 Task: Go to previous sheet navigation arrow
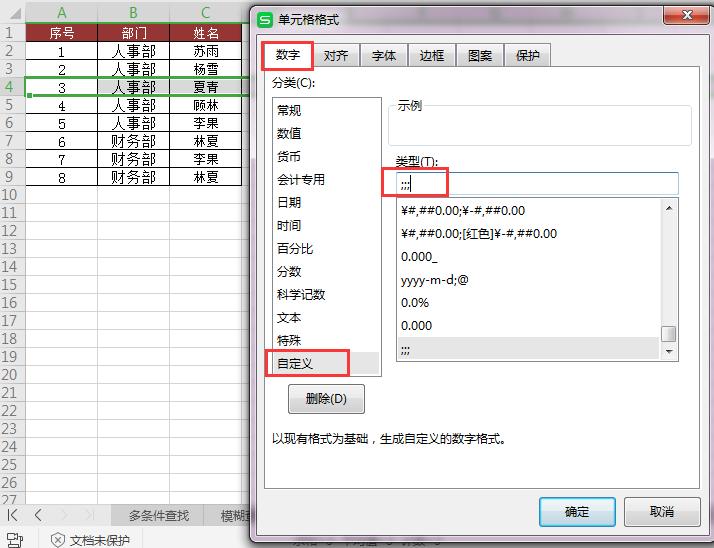(38, 515)
